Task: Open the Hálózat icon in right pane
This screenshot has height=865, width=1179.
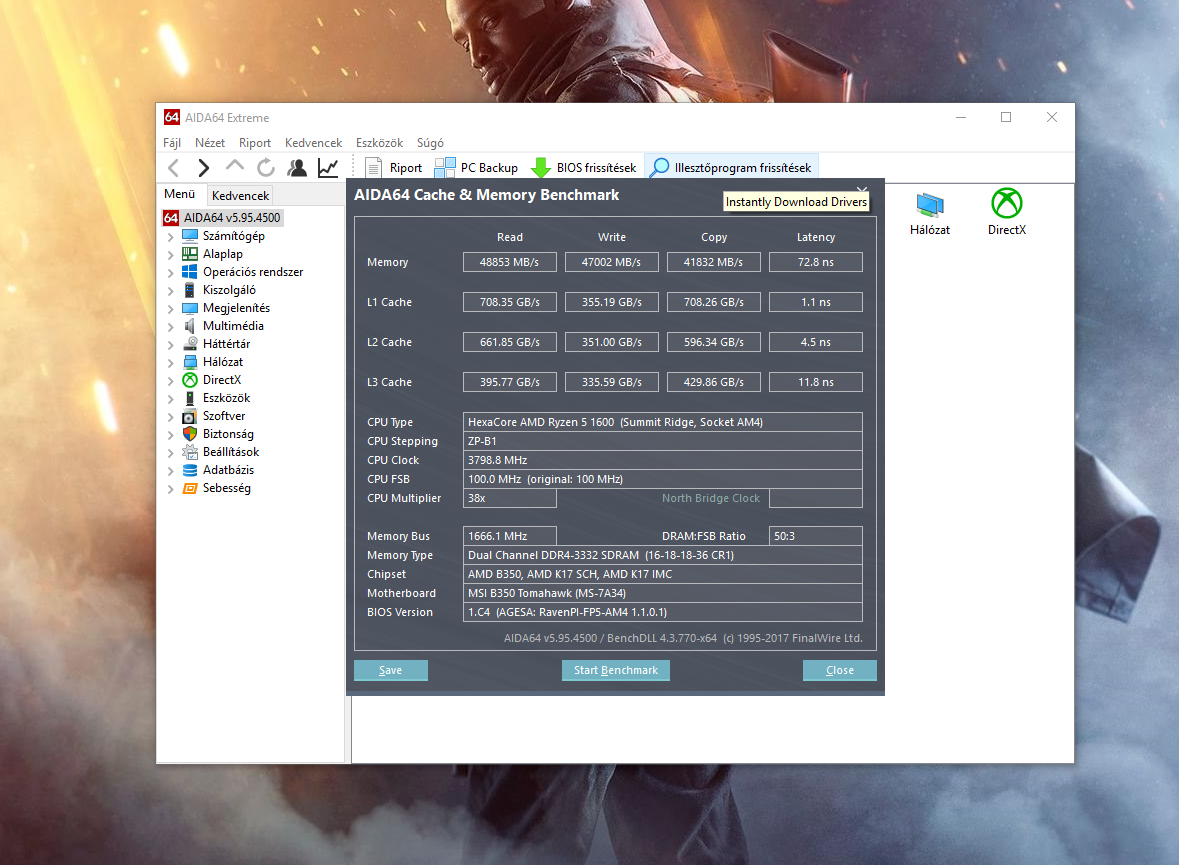Action: point(929,213)
